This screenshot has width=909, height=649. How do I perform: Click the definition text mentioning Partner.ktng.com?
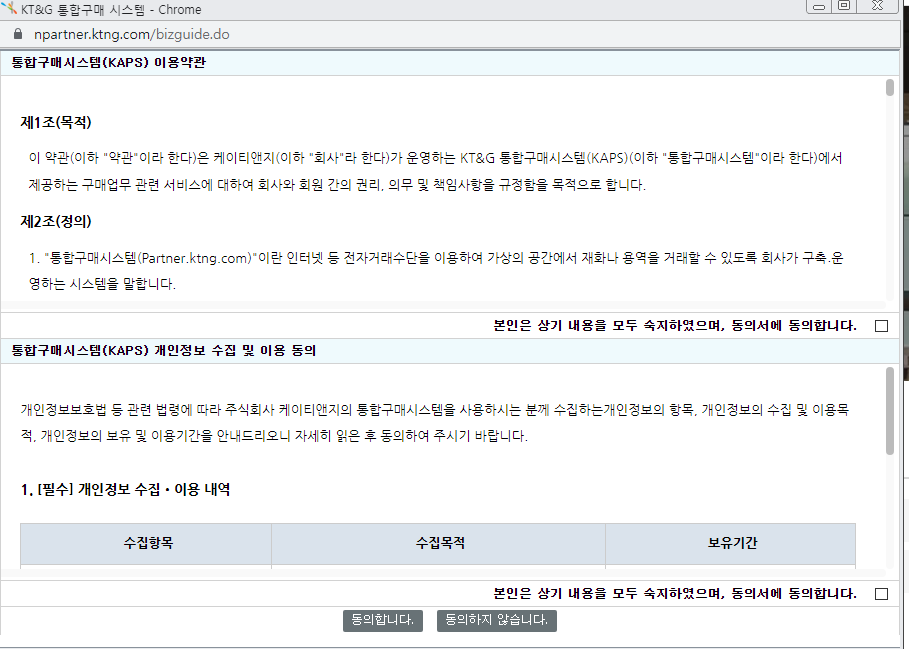[436, 271]
